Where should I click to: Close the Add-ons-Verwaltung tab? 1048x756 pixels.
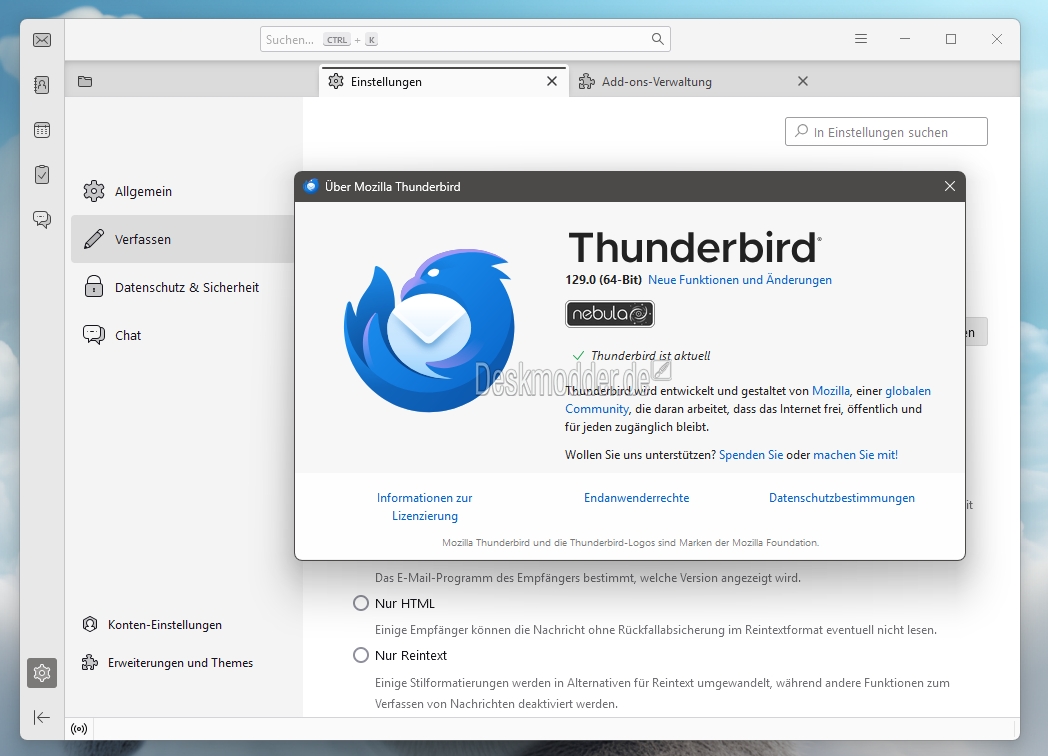click(803, 81)
